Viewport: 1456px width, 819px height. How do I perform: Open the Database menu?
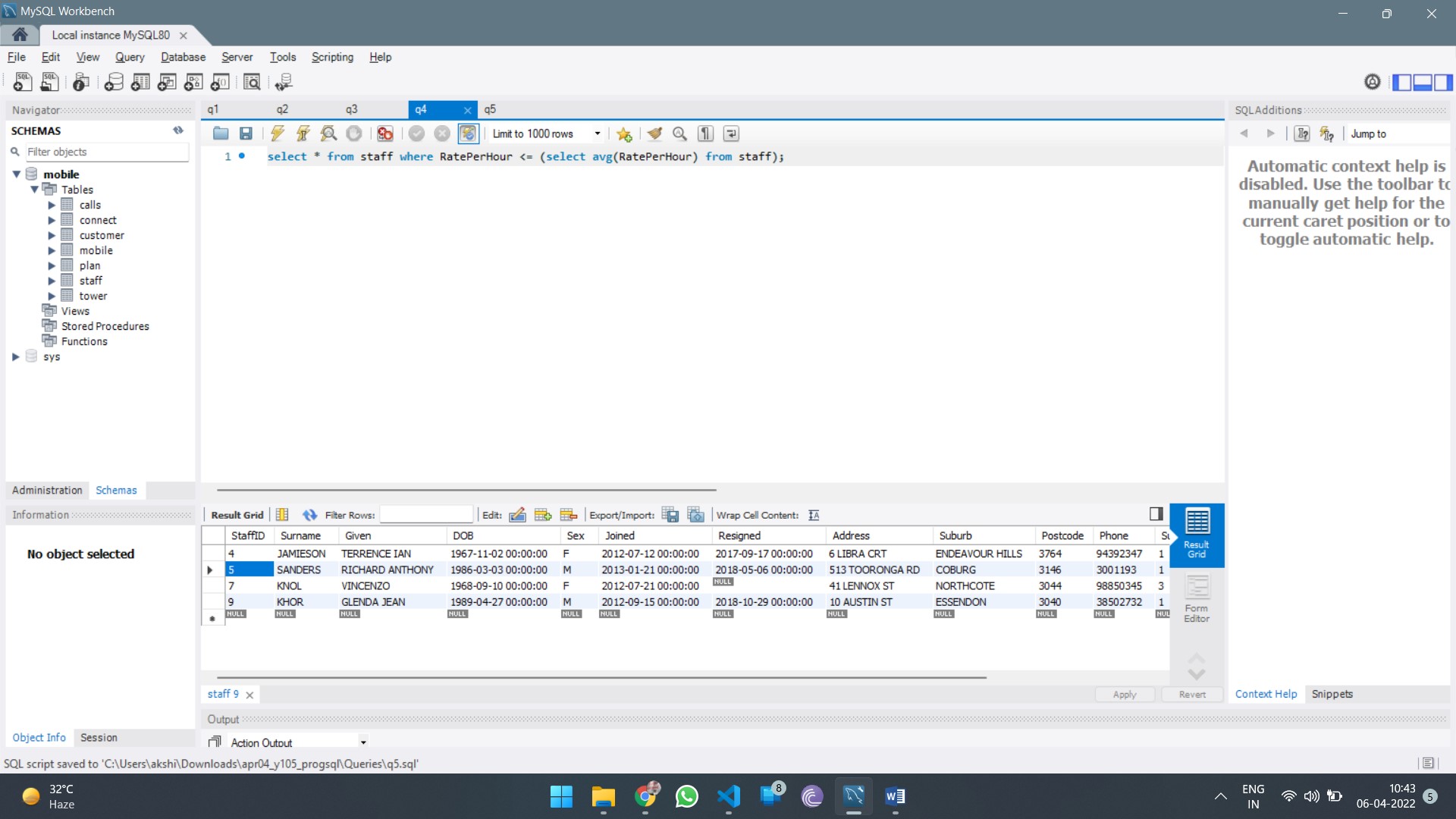(x=183, y=57)
